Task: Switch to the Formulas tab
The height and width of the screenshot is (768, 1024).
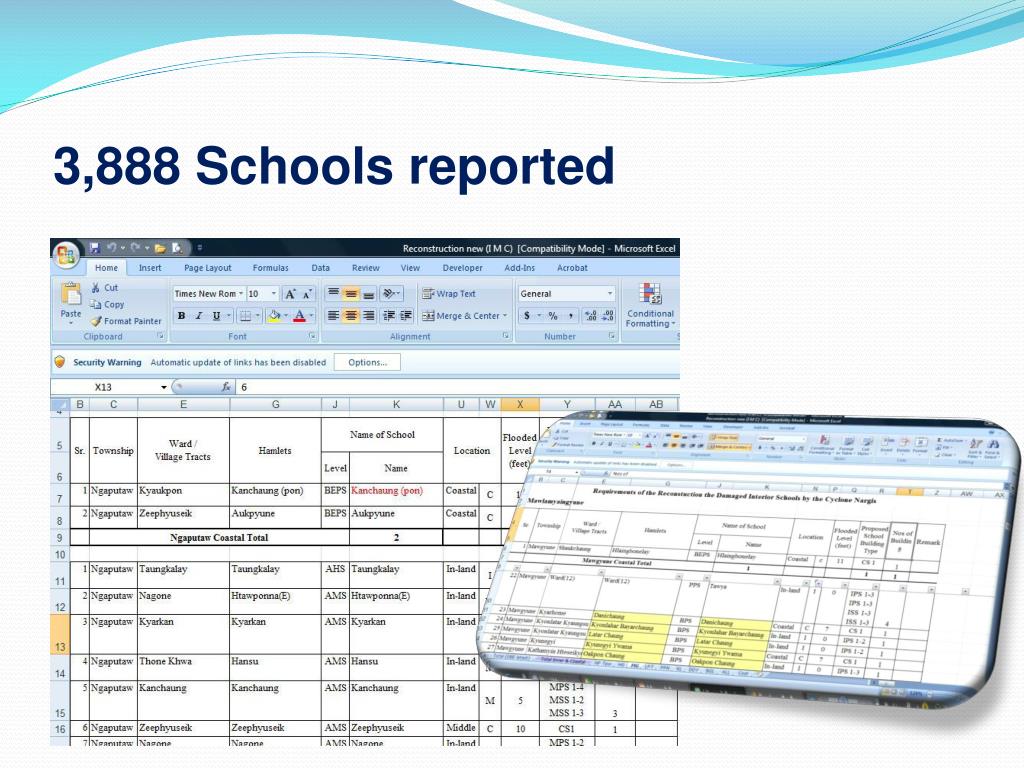Action: pyautogui.click(x=270, y=268)
